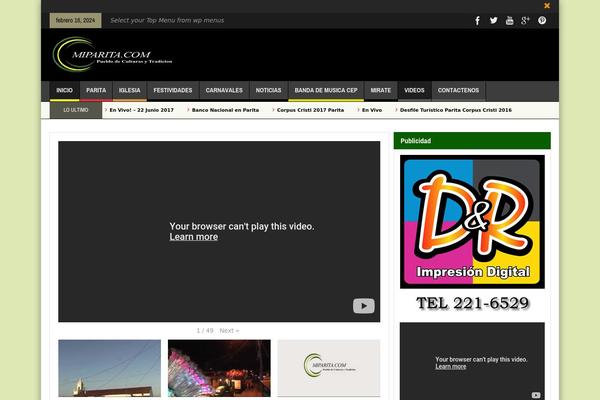Open the NOTICIAS menu item

(269, 91)
